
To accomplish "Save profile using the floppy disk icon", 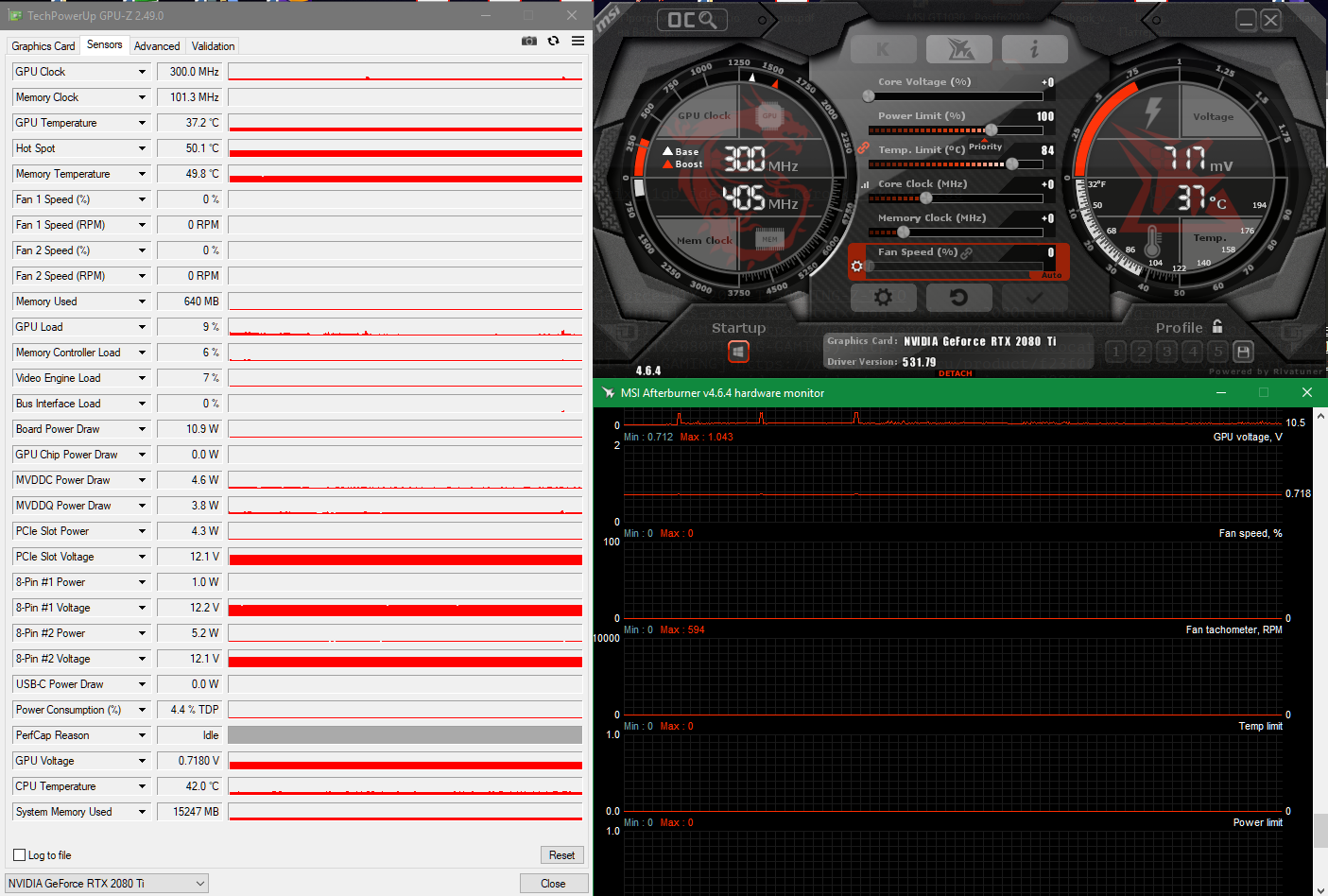I will (x=1244, y=353).
